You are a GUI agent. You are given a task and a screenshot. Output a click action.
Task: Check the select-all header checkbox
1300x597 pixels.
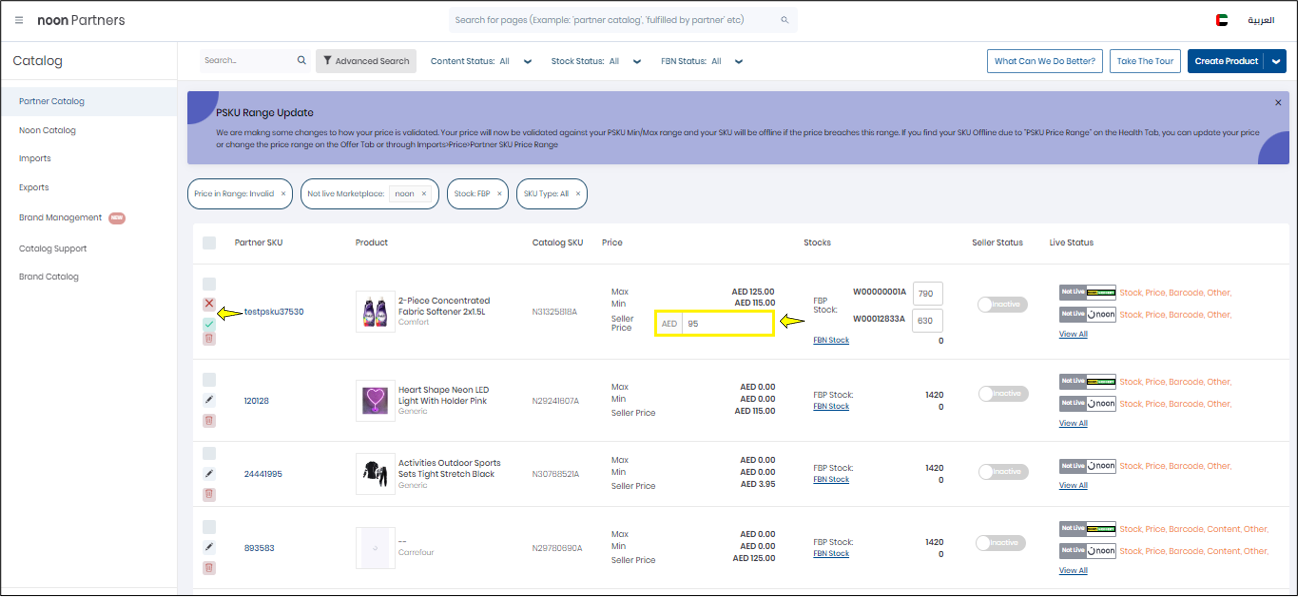210,242
